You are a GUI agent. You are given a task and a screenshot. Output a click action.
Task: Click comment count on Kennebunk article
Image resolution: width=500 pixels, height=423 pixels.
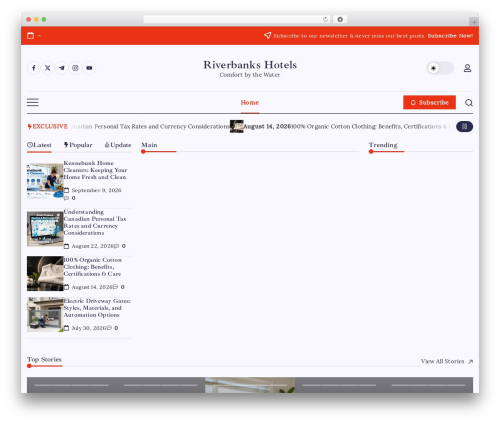(x=70, y=198)
